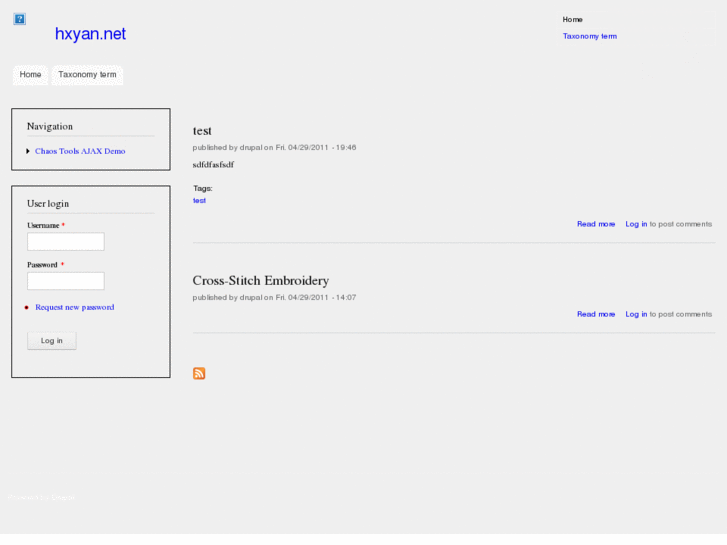Image resolution: width=727 pixels, height=545 pixels.
Task: Click the 19:46 published date line
Action: [x=274, y=147]
